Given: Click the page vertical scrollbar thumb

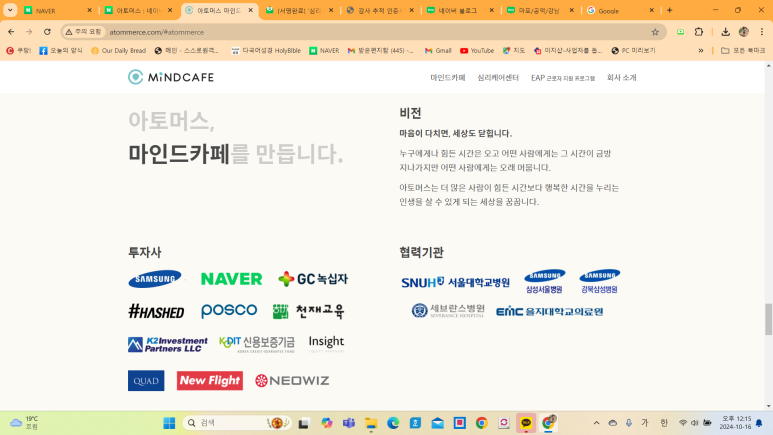Looking at the screenshot, I should (x=769, y=319).
